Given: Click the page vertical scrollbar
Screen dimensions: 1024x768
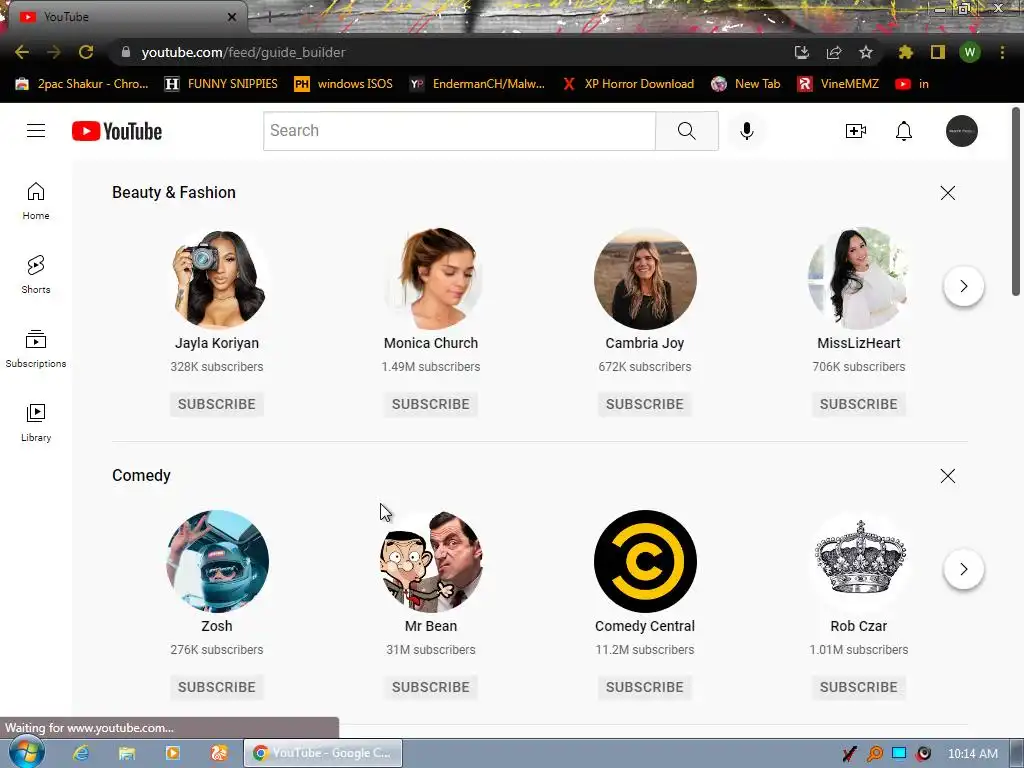Looking at the screenshot, I should tap(1016, 202).
